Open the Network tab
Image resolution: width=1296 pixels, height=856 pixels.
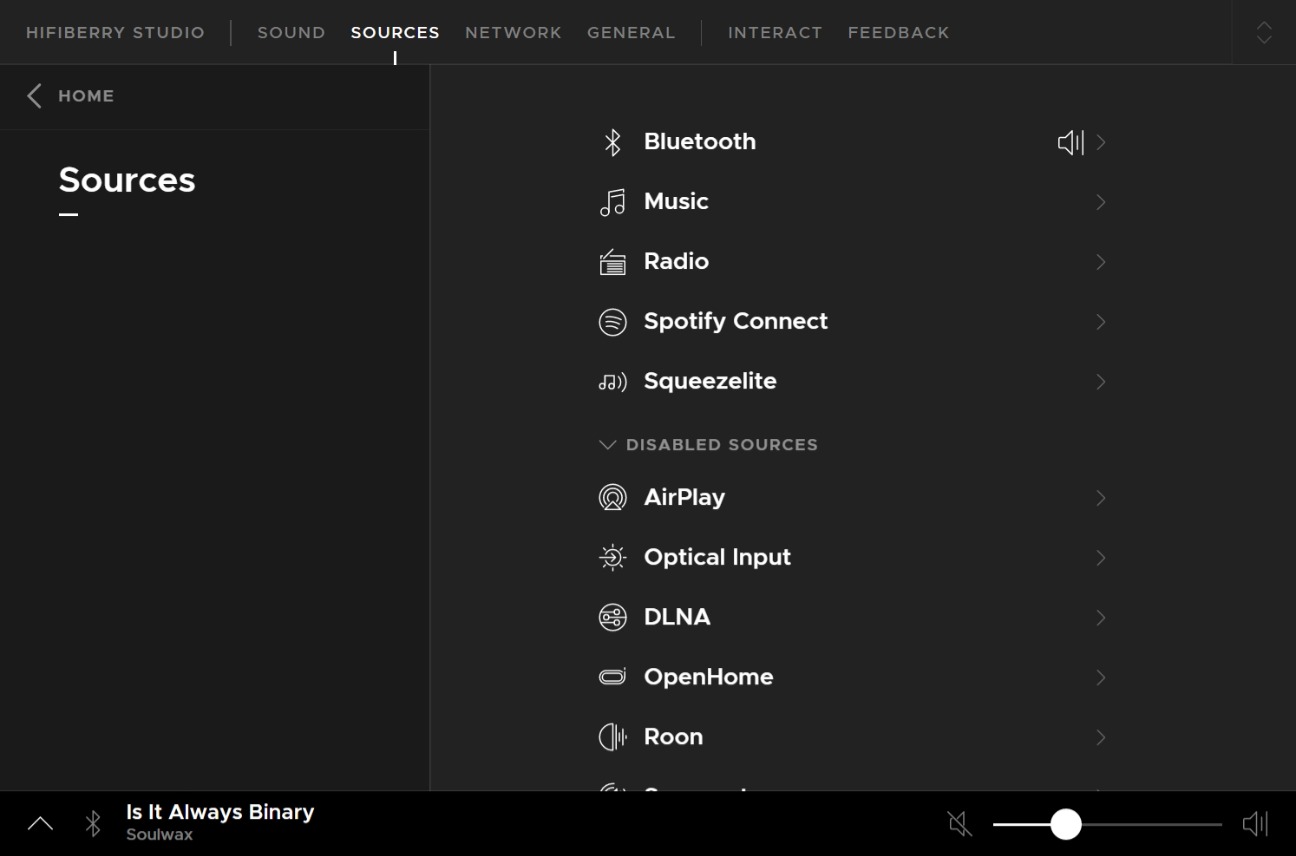point(513,32)
